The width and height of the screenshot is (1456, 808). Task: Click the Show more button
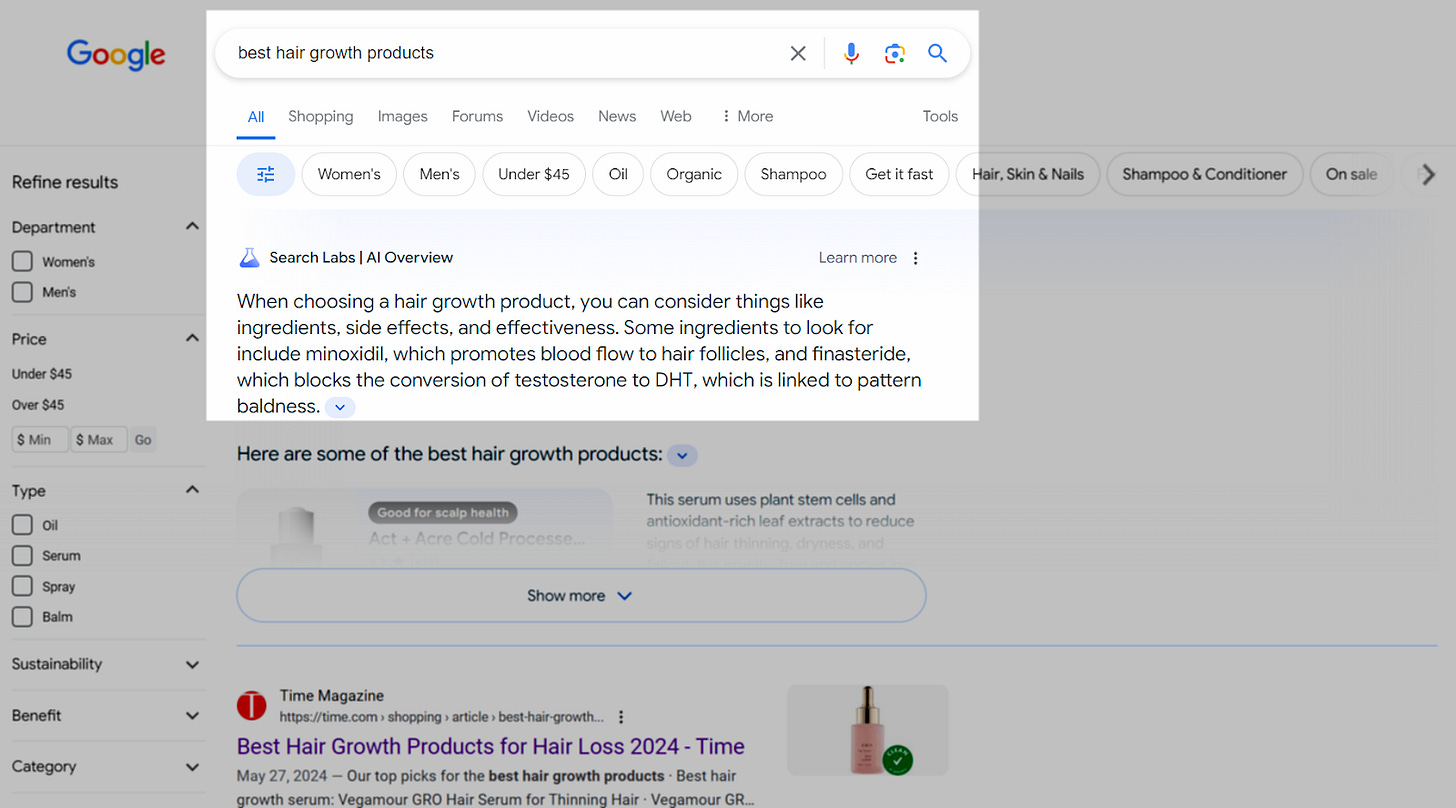coord(581,595)
